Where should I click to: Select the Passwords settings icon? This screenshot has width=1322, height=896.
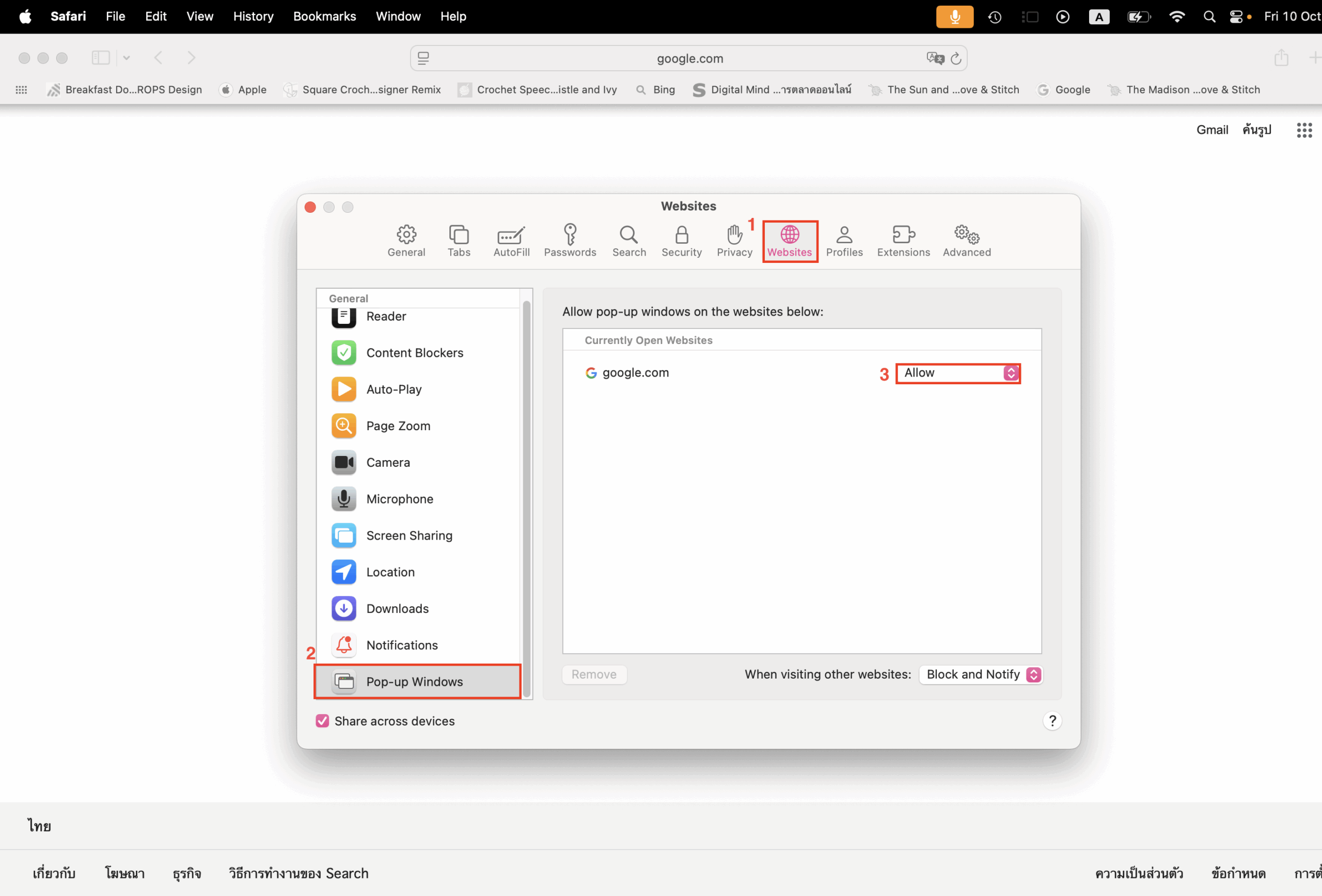point(570,241)
